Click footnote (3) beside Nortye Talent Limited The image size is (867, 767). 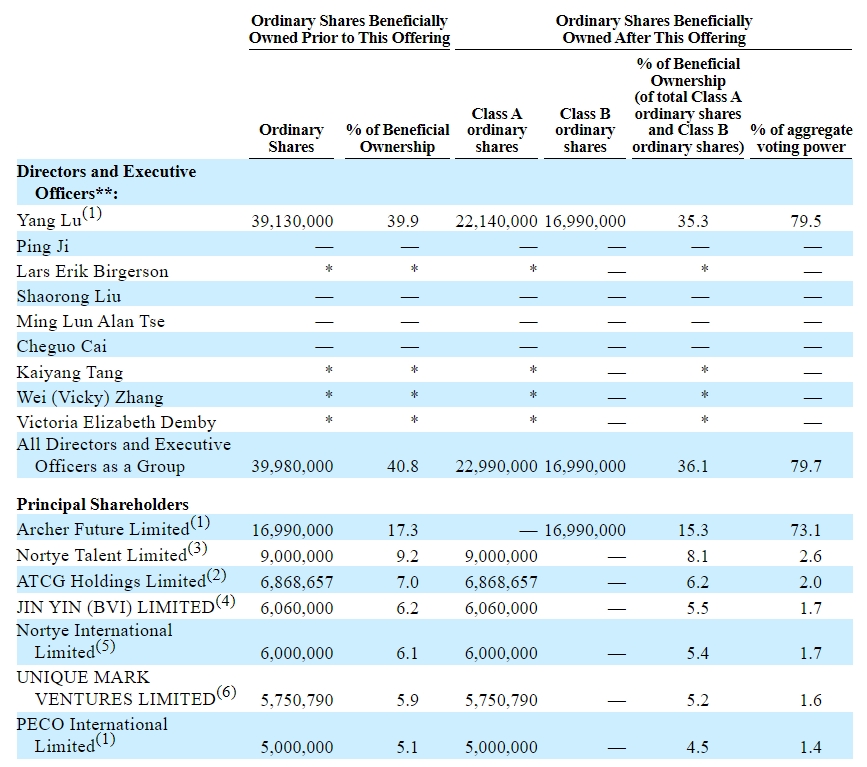pos(198,549)
